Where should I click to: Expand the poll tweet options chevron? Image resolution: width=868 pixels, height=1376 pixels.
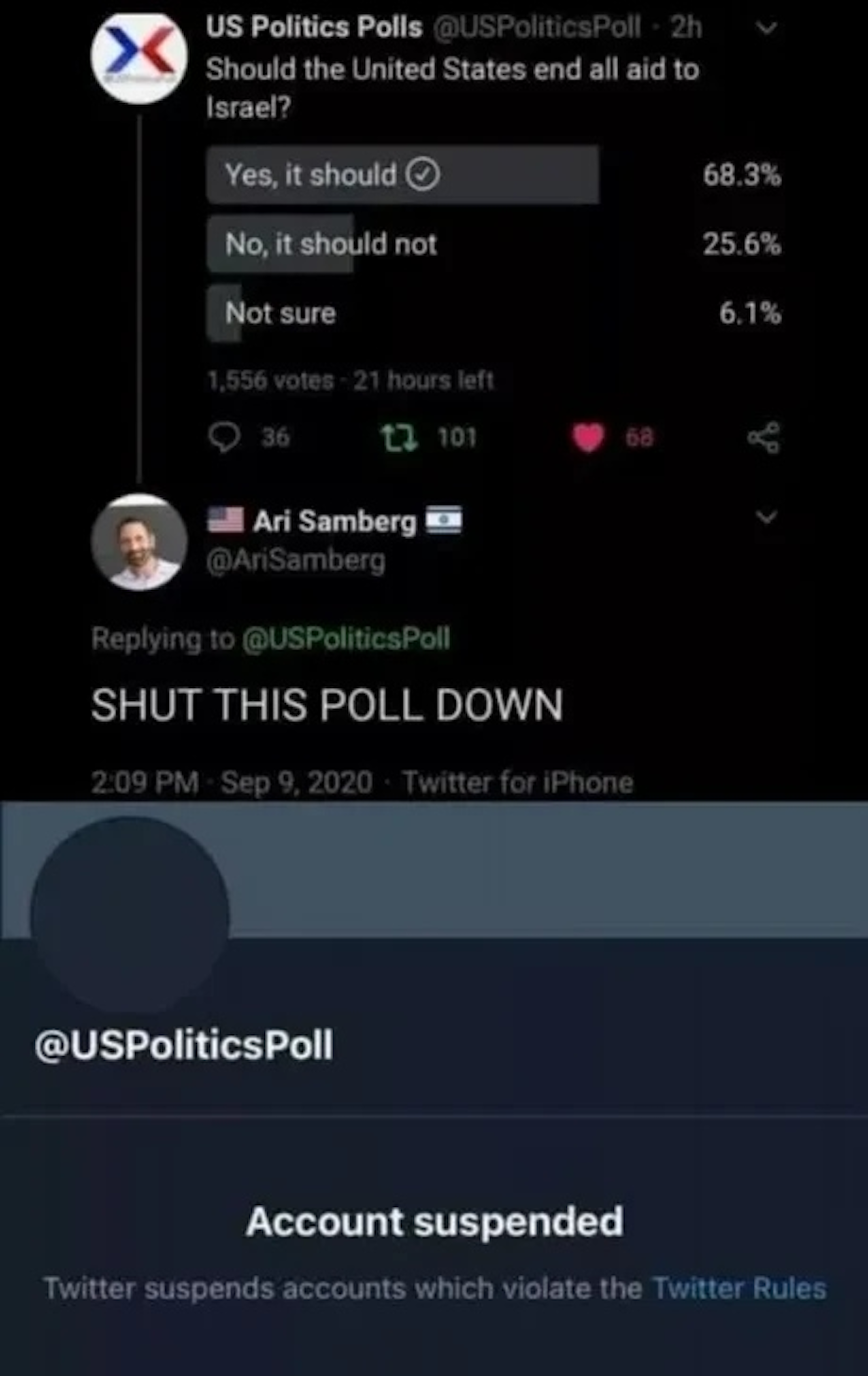click(x=767, y=27)
